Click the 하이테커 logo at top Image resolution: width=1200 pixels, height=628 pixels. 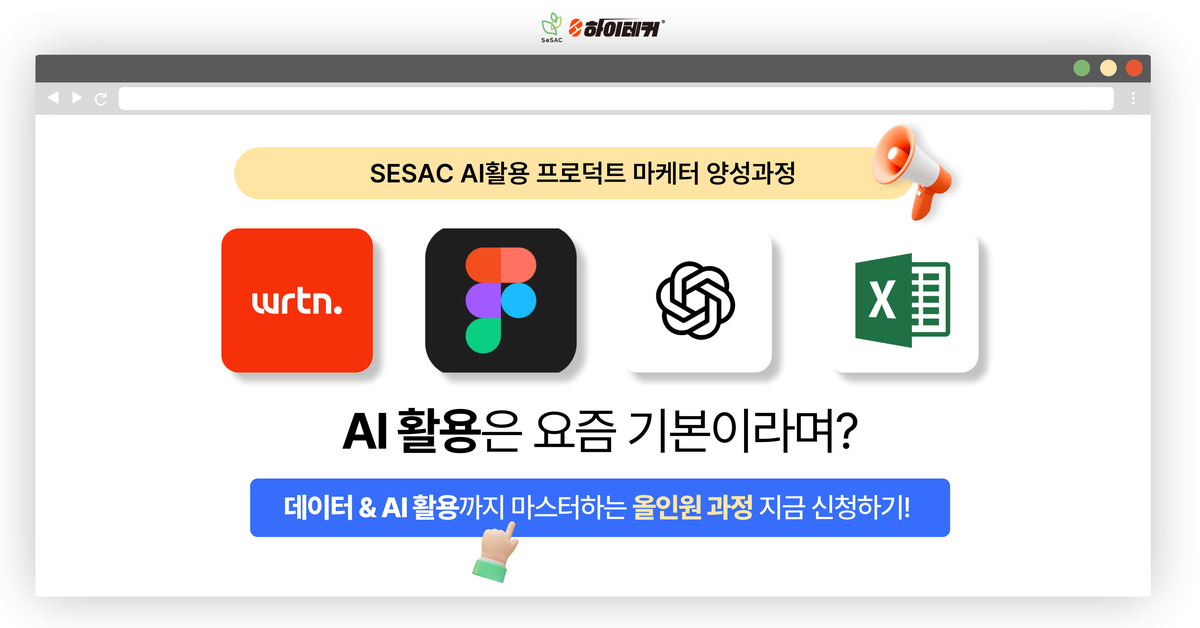click(617, 26)
